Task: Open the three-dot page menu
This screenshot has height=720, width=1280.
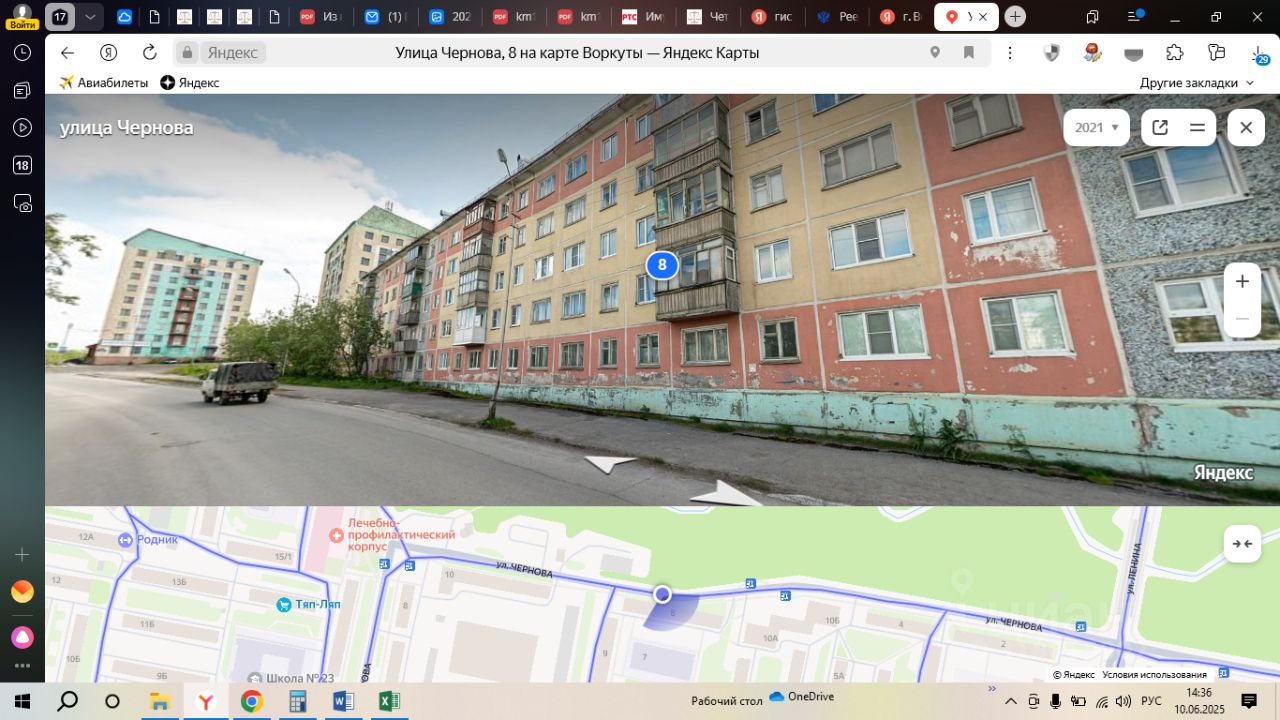Action: point(1012,53)
